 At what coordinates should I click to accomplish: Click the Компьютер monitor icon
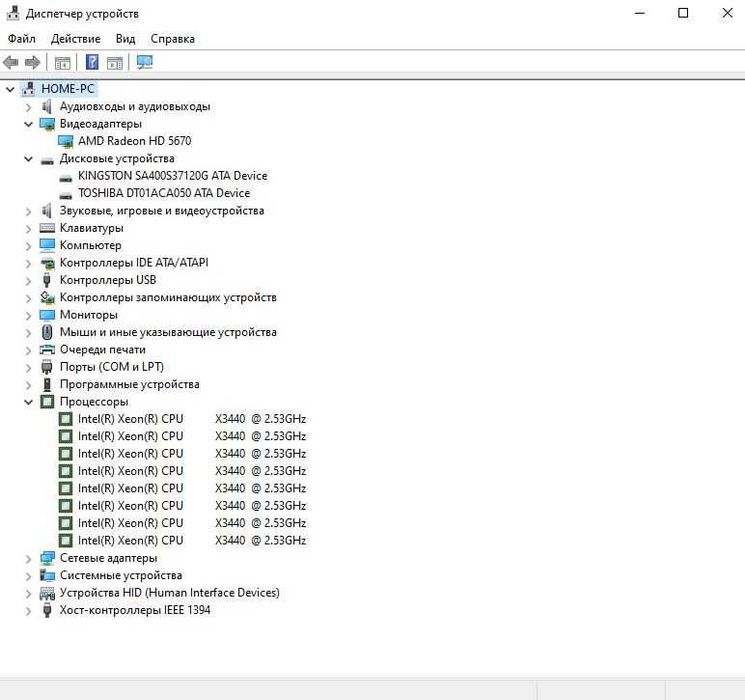coord(47,245)
